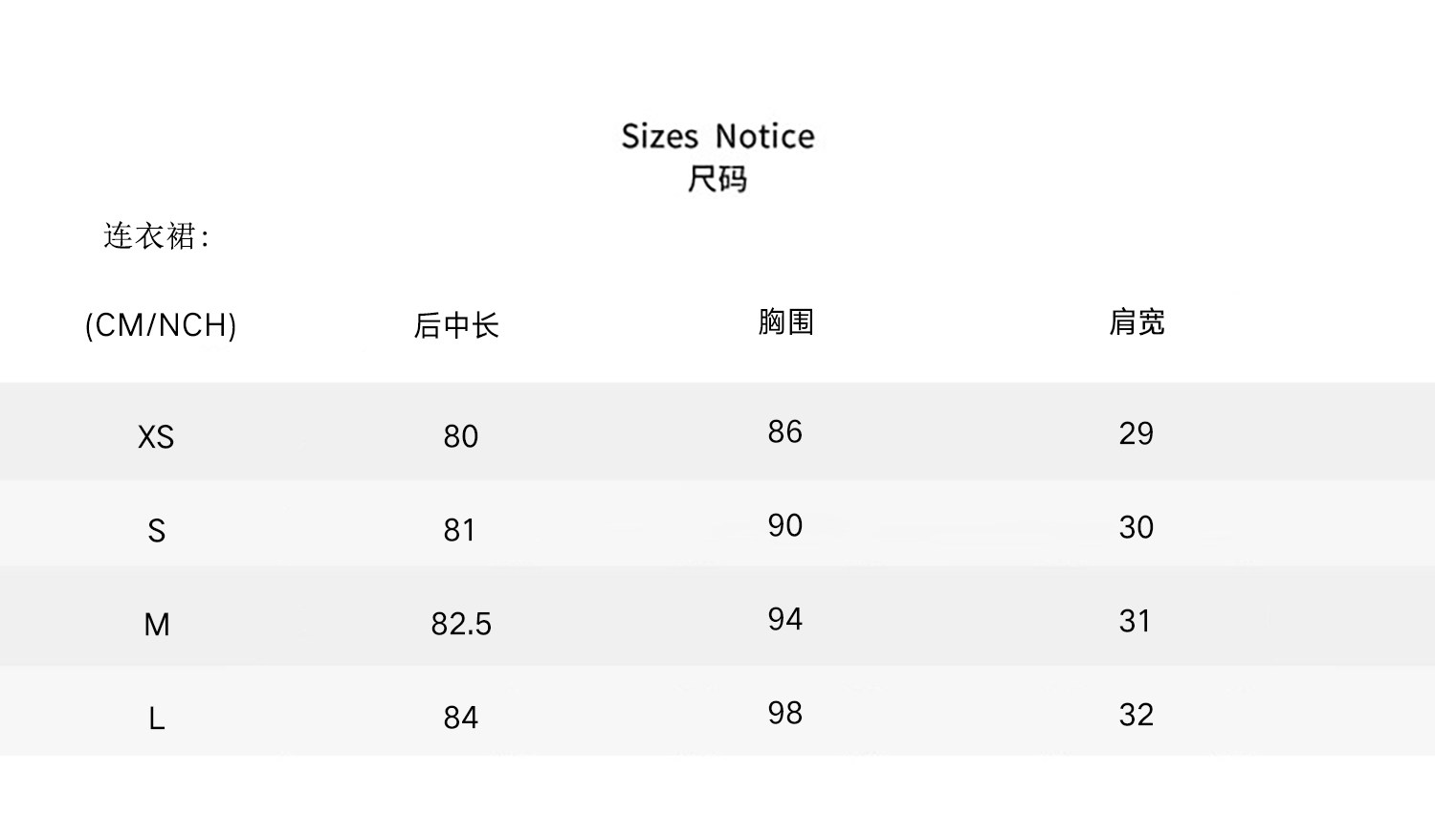Screen dimensions: 1435x840
Task: Click the L size row label
Action: [x=157, y=718]
